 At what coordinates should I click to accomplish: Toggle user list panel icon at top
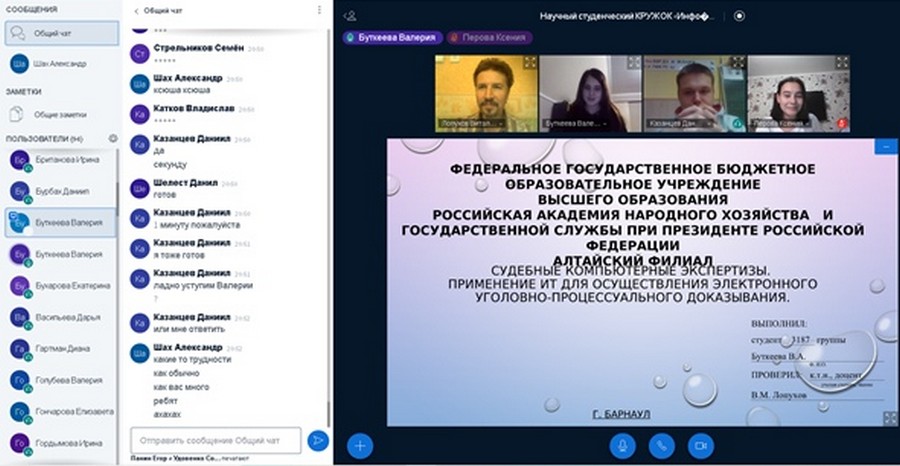click(x=350, y=16)
